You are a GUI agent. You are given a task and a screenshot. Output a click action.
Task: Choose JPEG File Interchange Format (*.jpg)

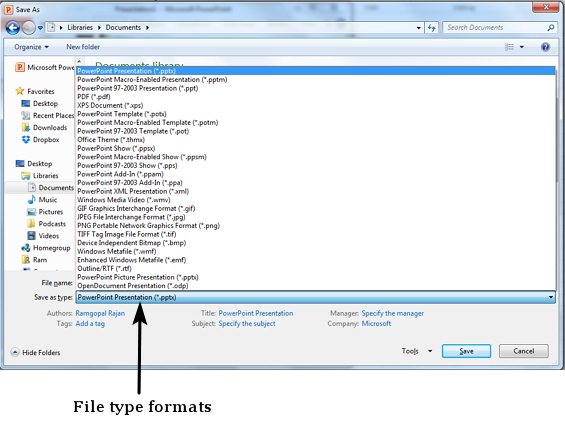pos(316,217)
